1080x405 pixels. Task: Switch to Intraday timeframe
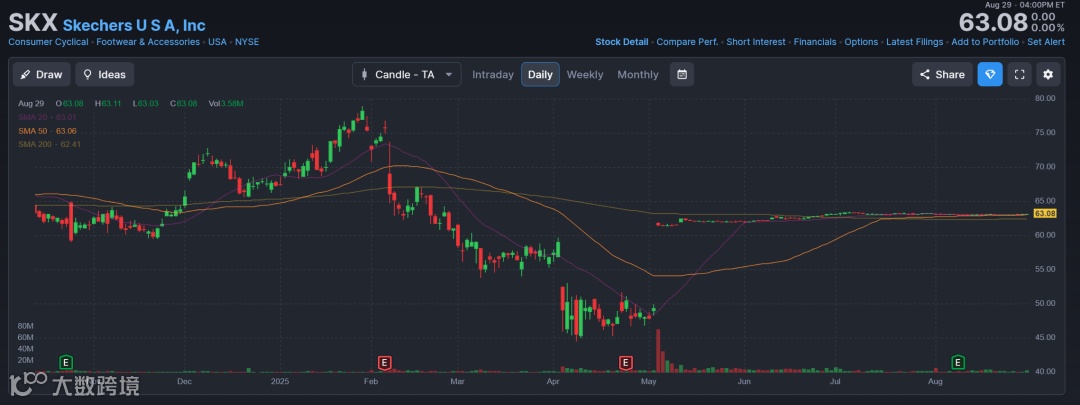[492, 74]
